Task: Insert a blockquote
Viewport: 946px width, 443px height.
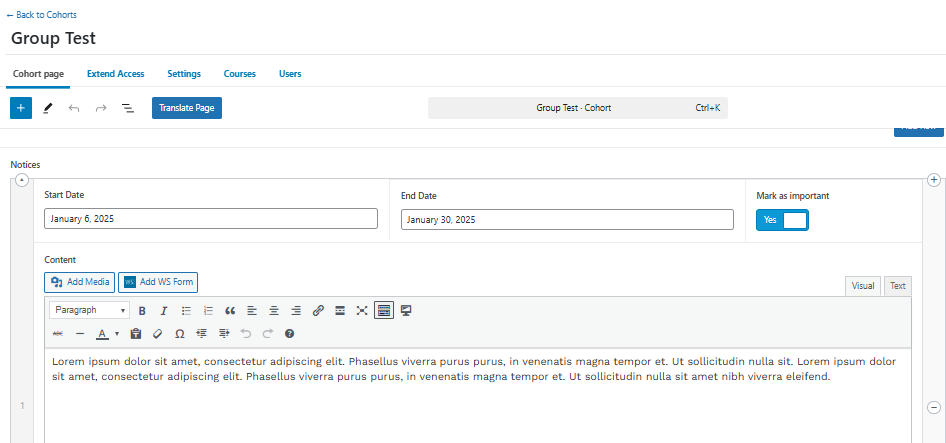Action: click(230, 311)
